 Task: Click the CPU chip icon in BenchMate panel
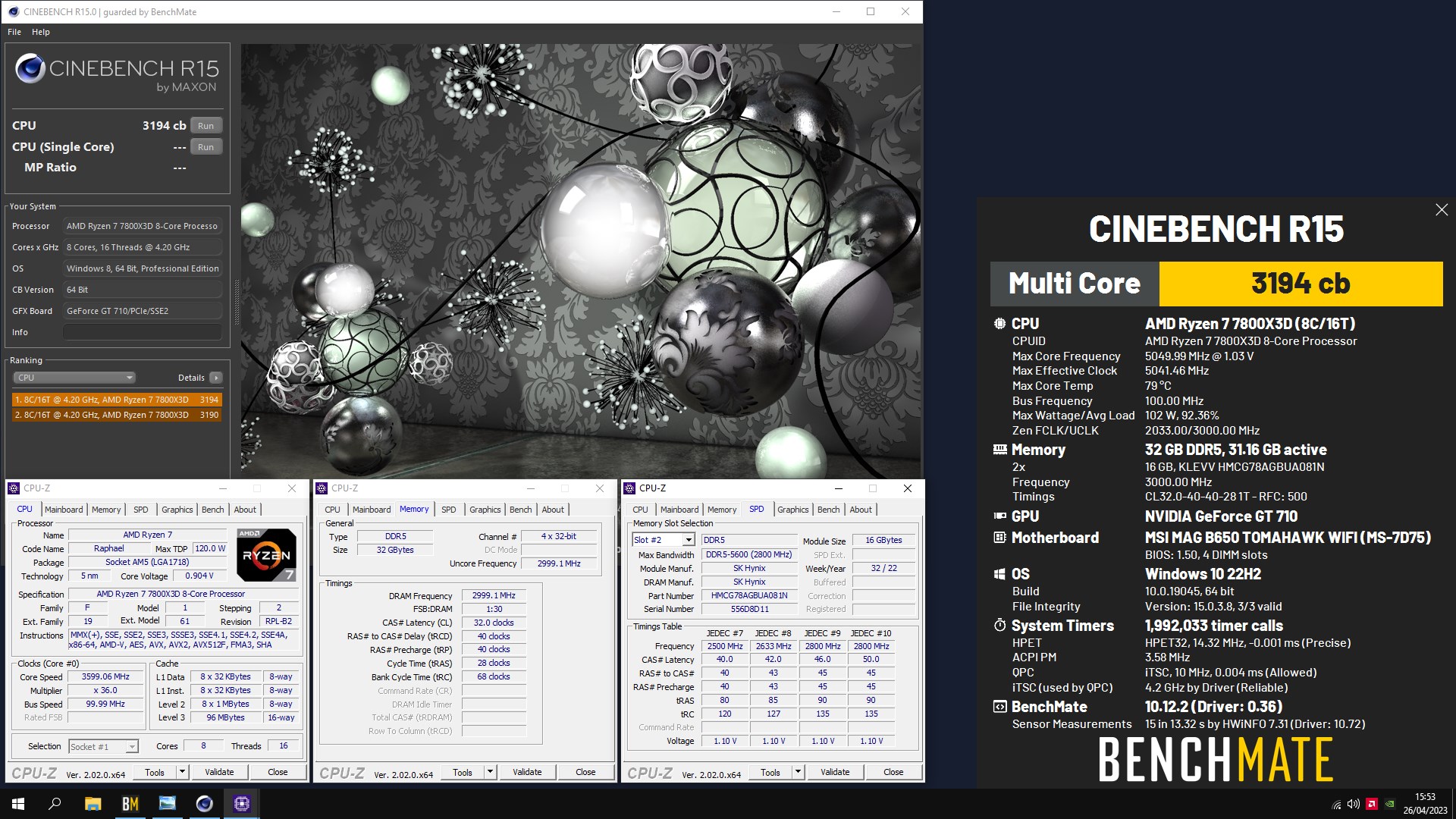point(999,324)
